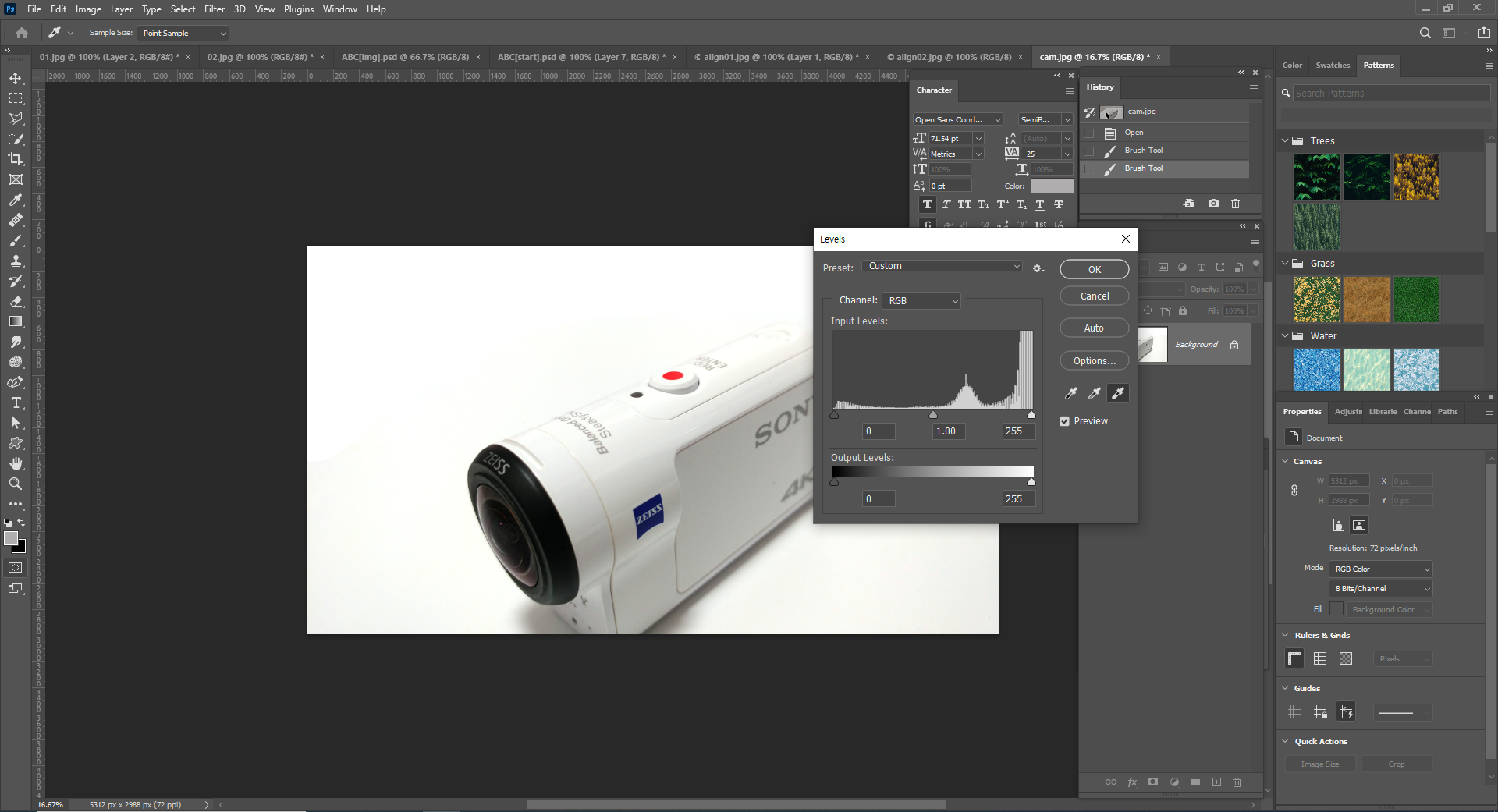The width and height of the screenshot is (1498, 812).
Task: Open the Plugins menu
Action: [x=299, y=9]
